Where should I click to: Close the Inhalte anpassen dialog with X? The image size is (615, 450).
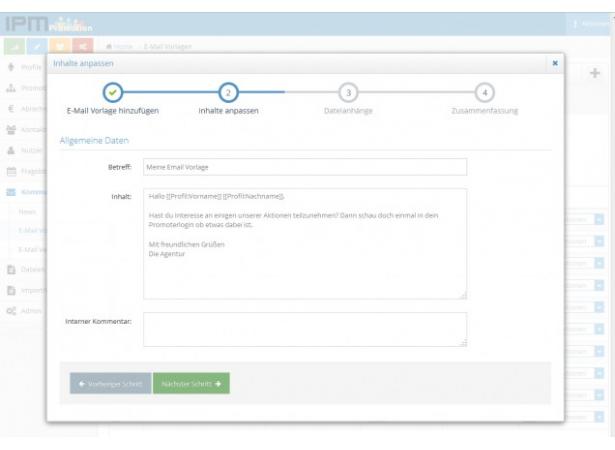(x=556, y=62)
